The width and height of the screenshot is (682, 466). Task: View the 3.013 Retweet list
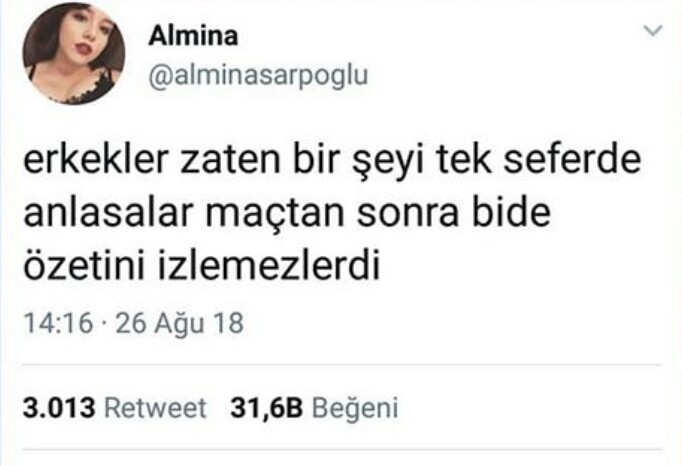tap(114, 408)
